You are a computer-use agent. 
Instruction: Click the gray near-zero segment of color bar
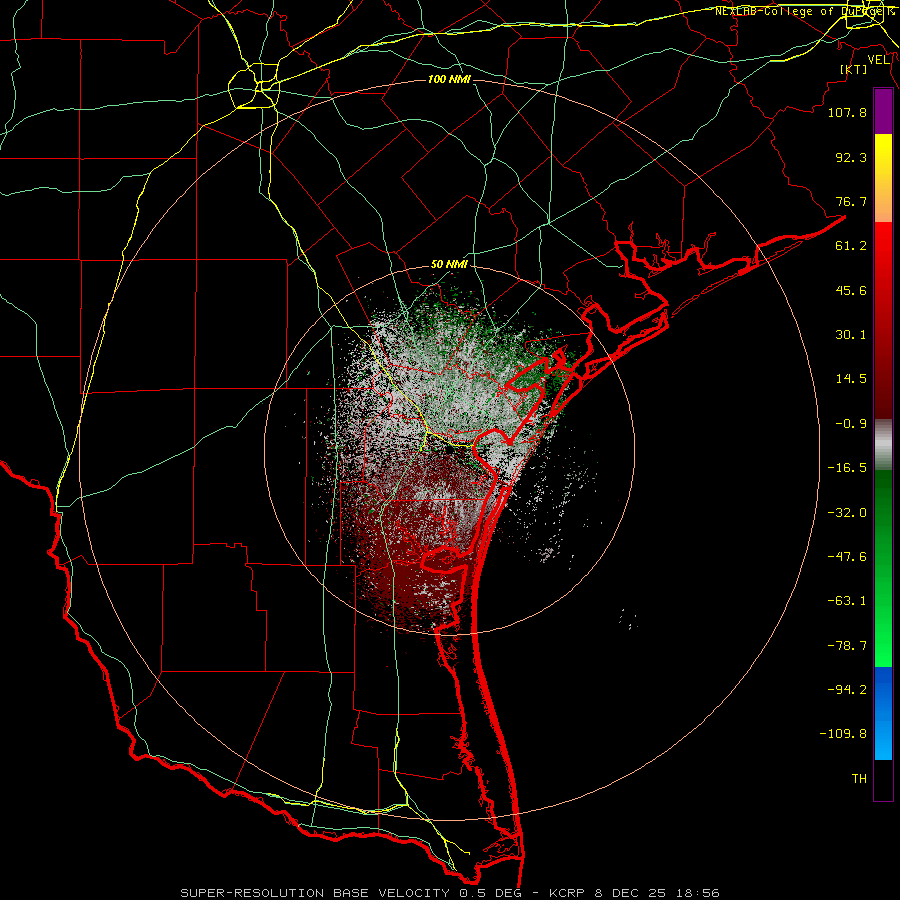click(883, 444)
